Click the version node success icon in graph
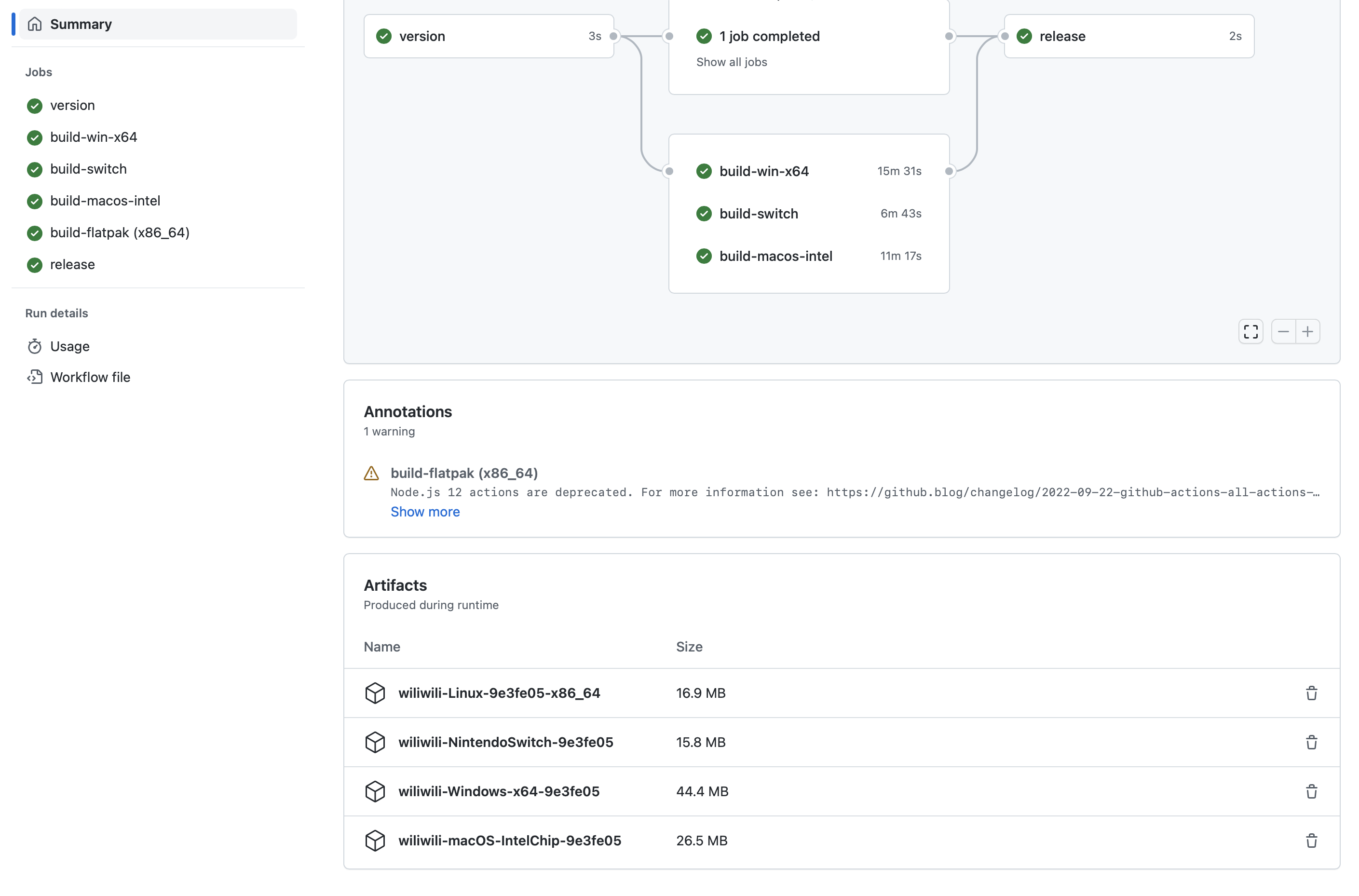The width and height of the screenshot is (1359, 896). 384,36
